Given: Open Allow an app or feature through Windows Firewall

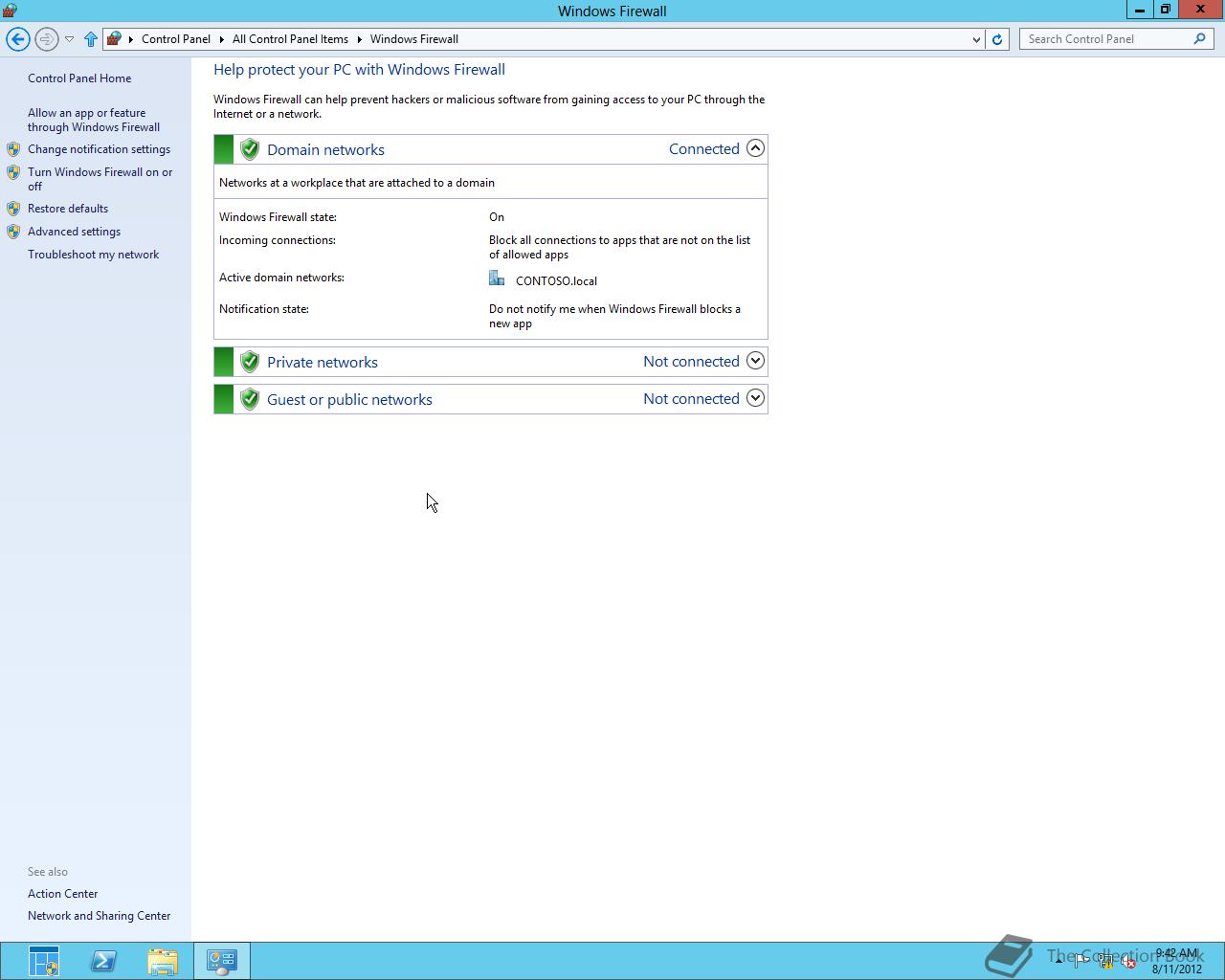Looking at the screenshot, I should pos(94,120).
